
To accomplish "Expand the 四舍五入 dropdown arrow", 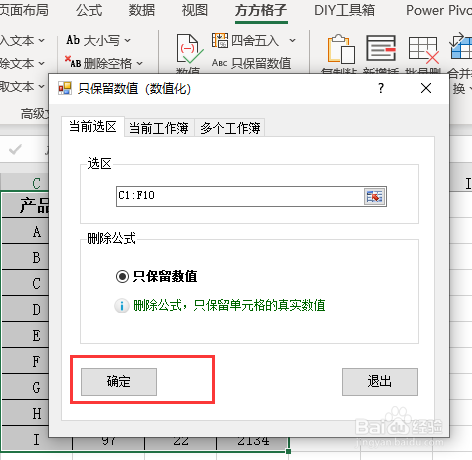I will click(292, 41).
